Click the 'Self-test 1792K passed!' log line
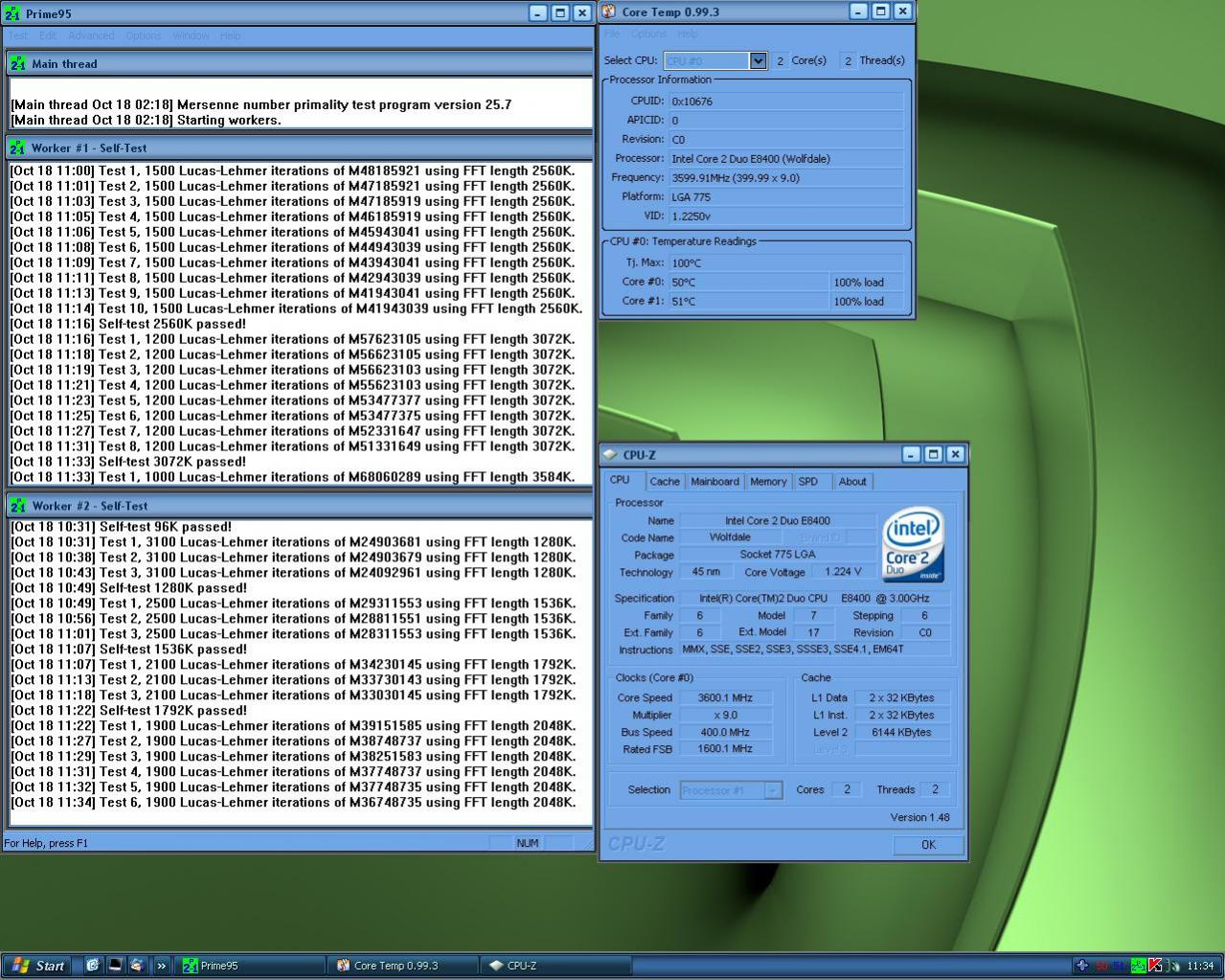The width and height of the screenshot is (1225, 980). (128, 711)
